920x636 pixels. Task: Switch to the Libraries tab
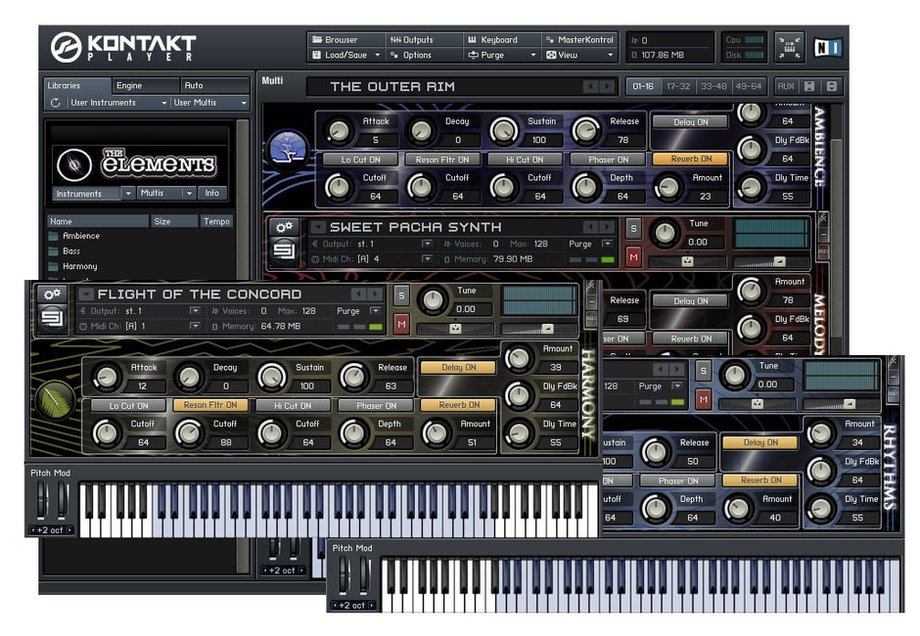pyautogui.click(x=77, y=86)
